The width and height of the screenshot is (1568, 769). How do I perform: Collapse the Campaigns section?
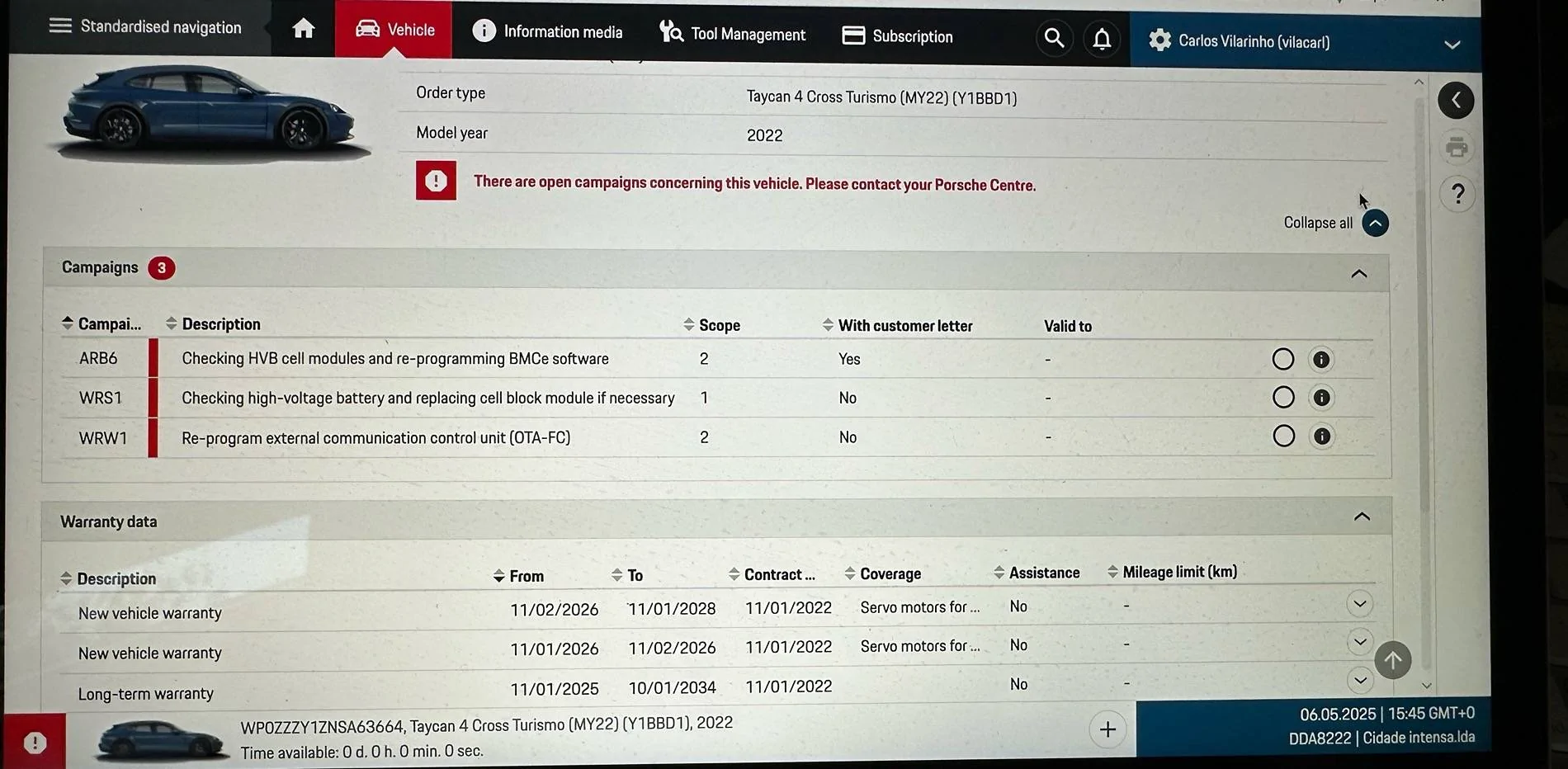point(1359,274)
